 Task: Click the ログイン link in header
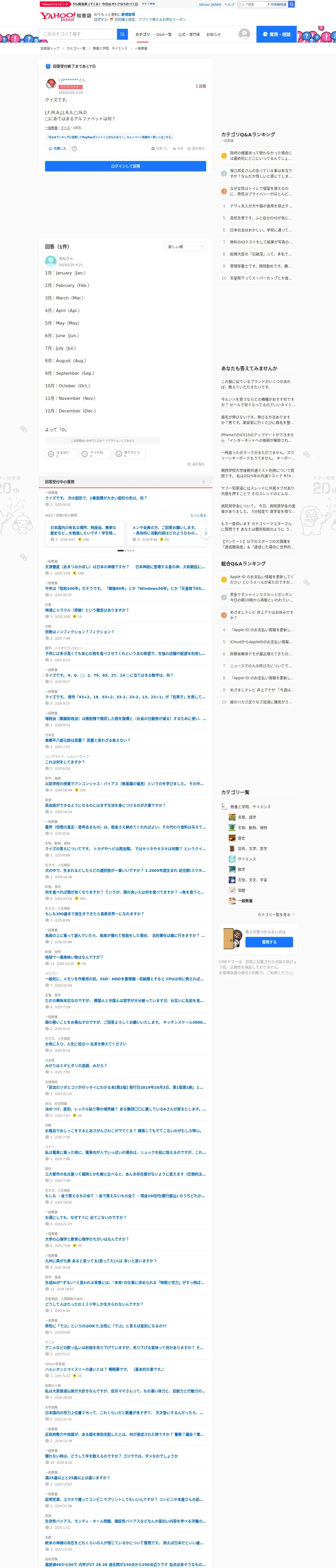coord(101,20)
